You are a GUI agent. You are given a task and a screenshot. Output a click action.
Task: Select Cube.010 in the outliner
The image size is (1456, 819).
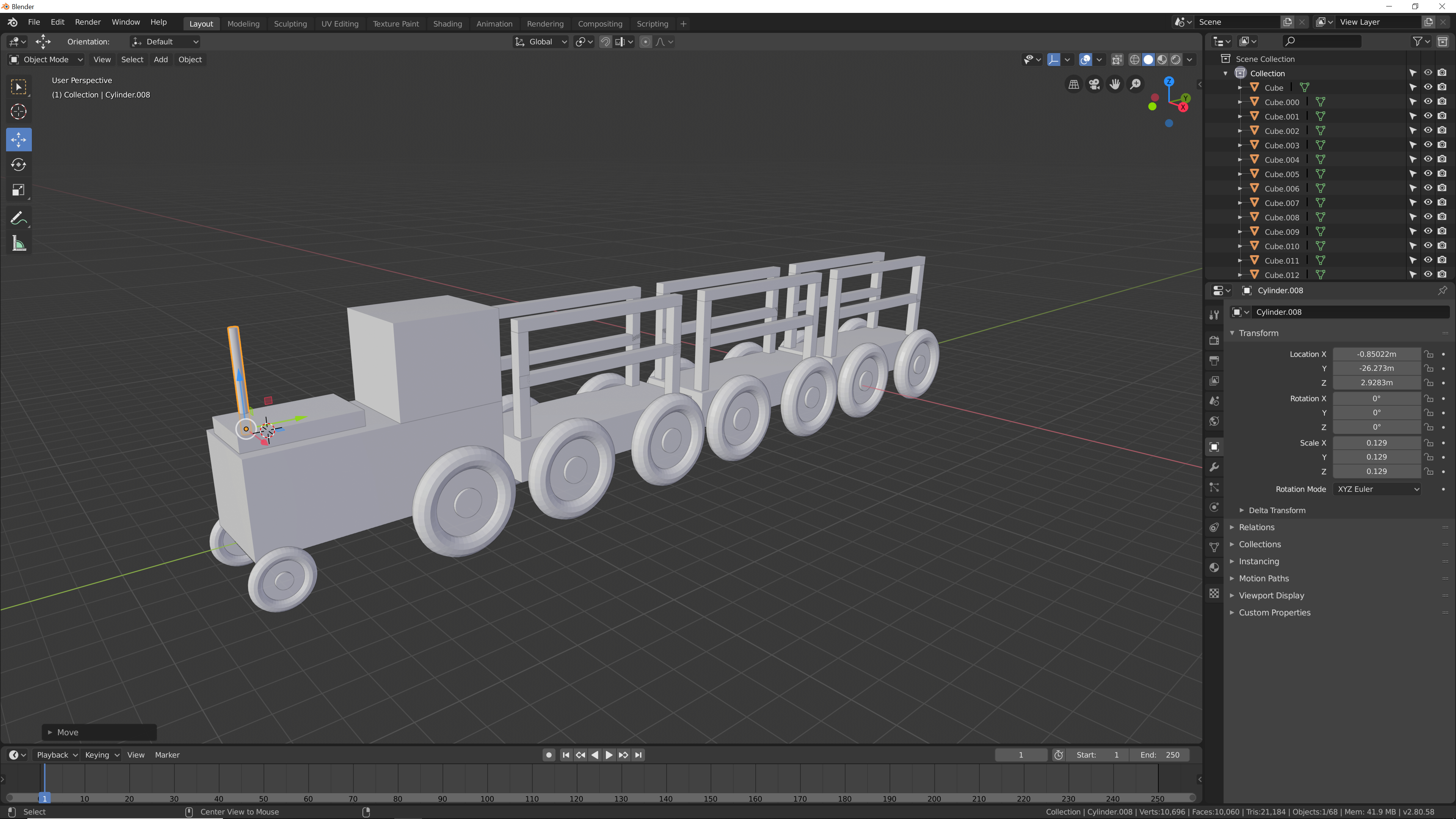[x=1281, y=246]
